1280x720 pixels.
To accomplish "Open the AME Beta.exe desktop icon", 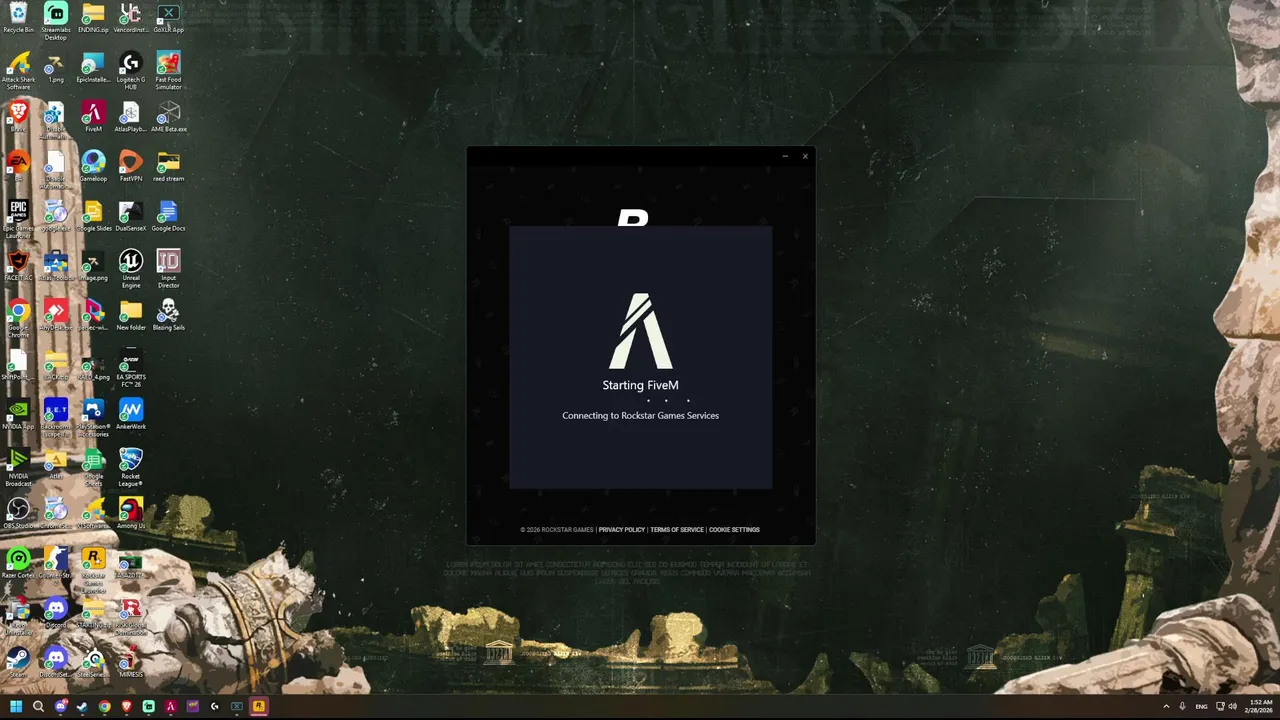I will pyautogui.click(x=168, y=117).
